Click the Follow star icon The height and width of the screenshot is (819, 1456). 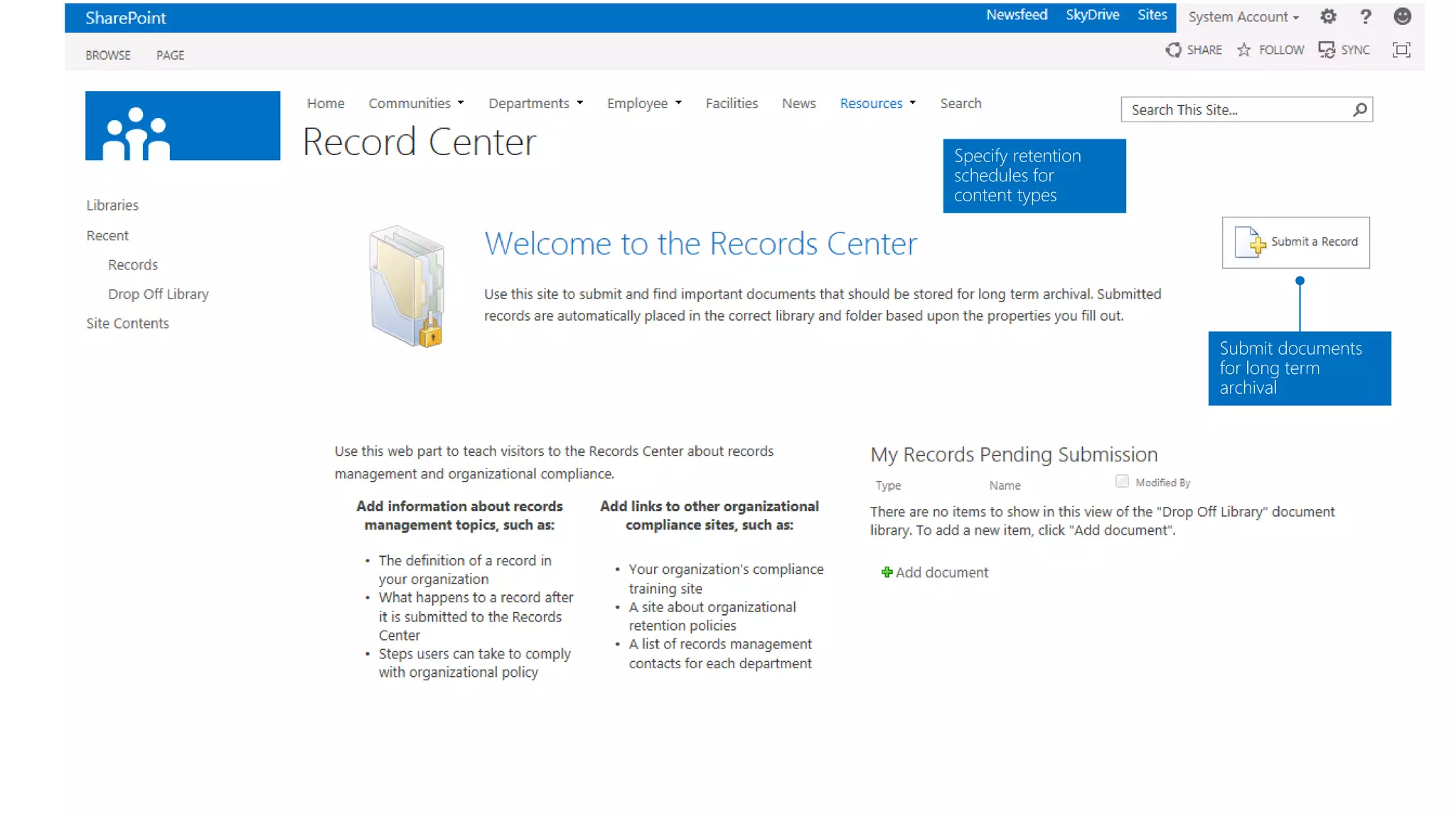pos(1243,50)
